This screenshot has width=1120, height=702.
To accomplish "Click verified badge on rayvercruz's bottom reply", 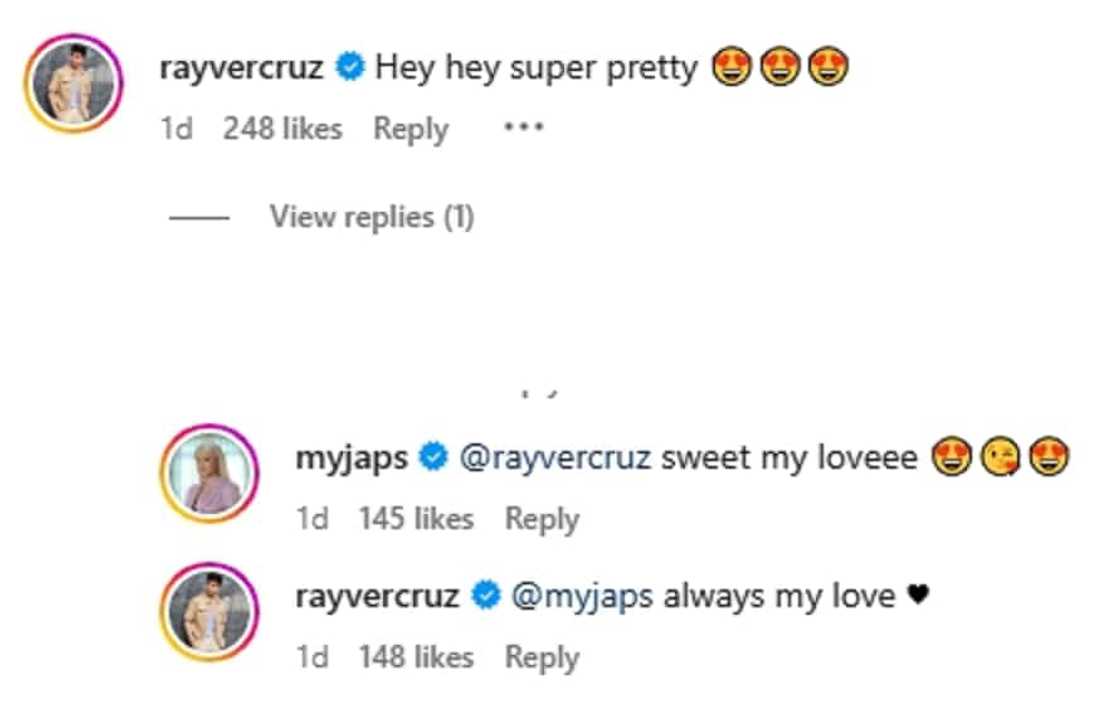I will point(485,597).
